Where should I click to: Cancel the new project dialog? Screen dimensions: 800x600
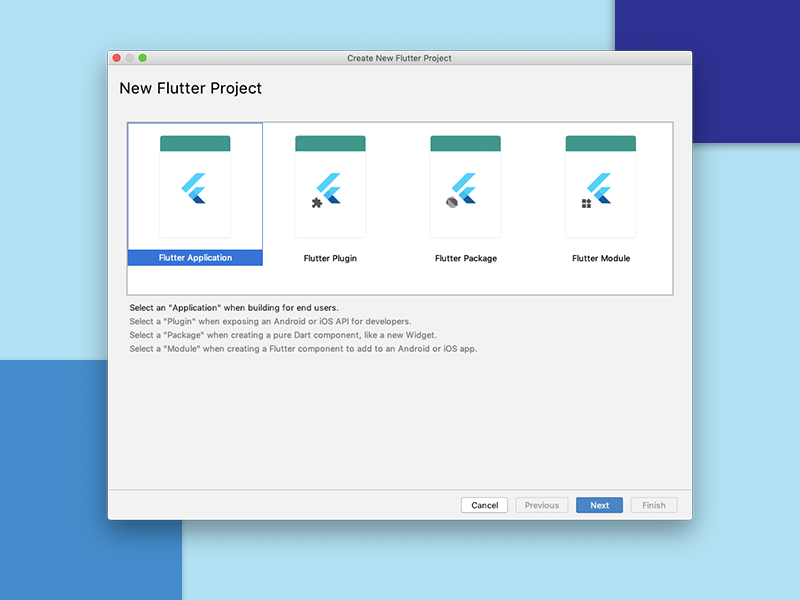tap(484, 505)
